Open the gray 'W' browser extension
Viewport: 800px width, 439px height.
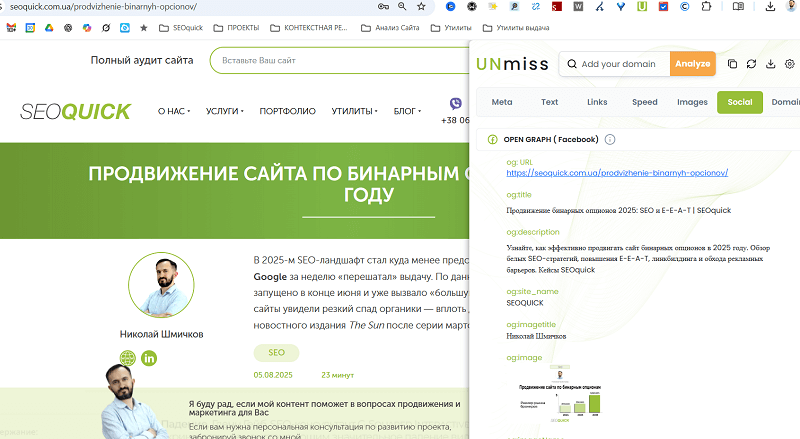coord(578,7)
